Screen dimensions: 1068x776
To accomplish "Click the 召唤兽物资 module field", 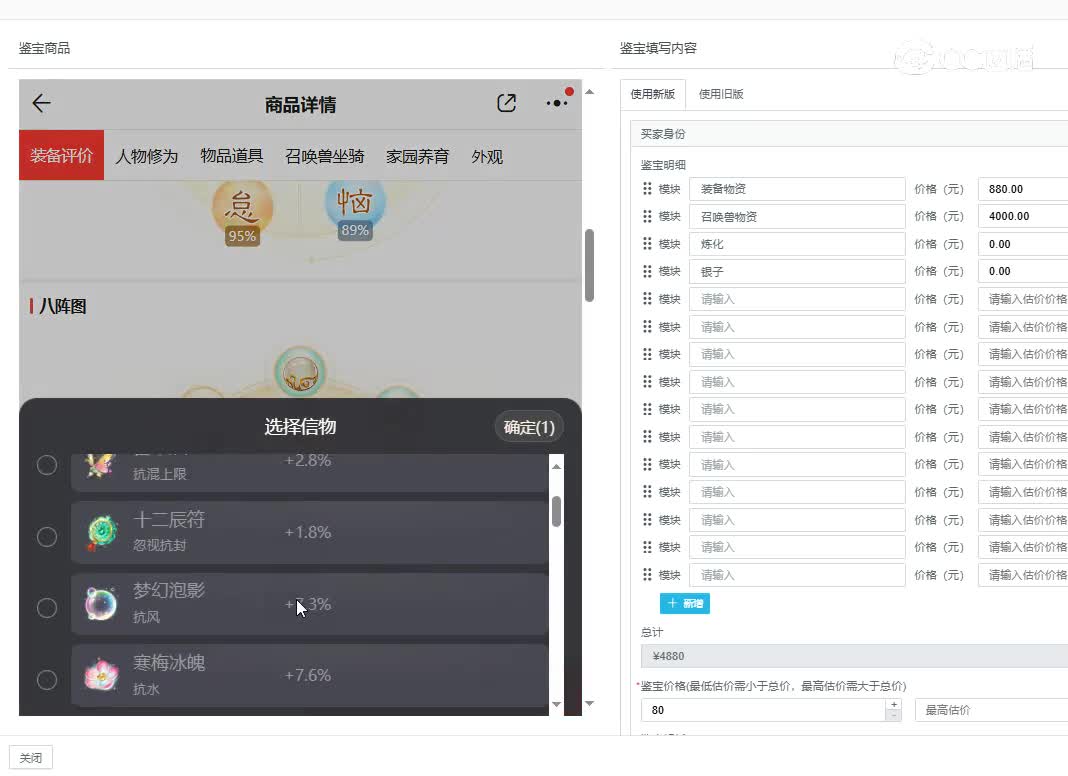I will (x=797, y=216).
